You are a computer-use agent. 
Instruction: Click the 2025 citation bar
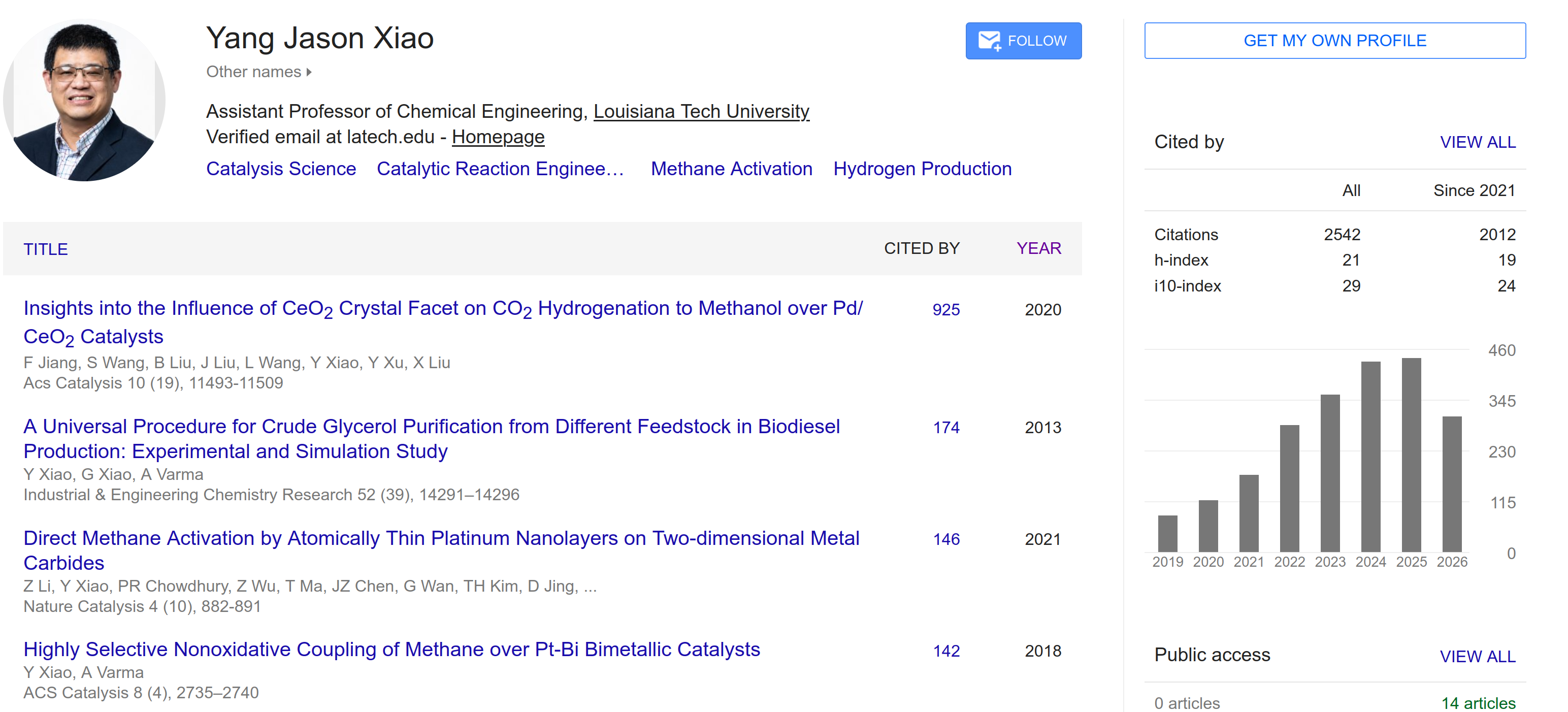point(1411,455)
